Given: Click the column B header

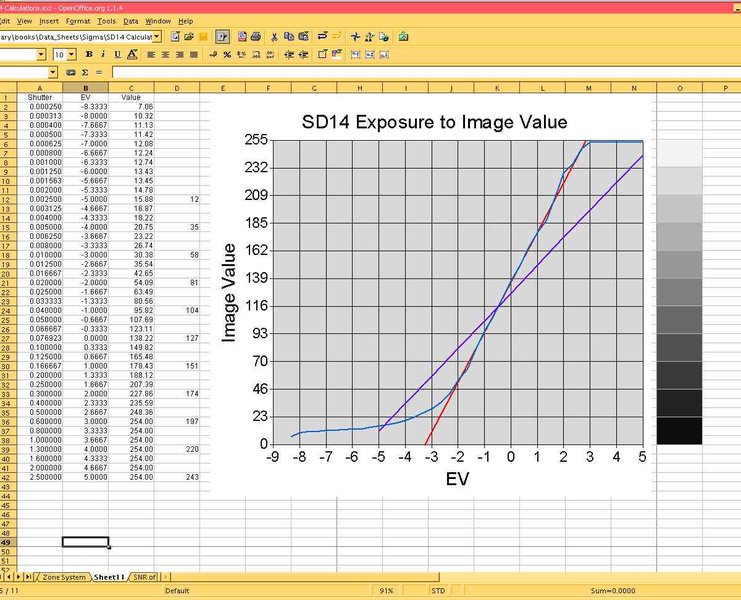Looking at the screenshot, I should pyautogui.click(x=84, y=88).
